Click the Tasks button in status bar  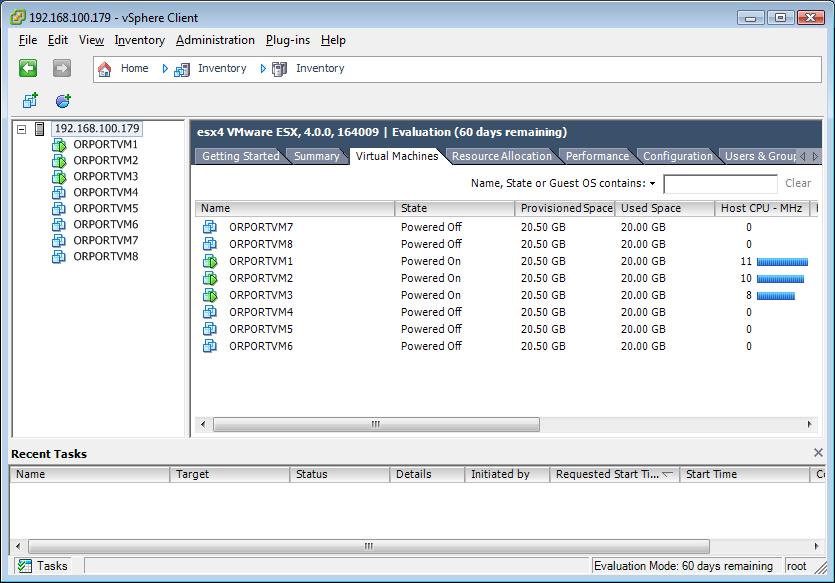click(x=44, y=566)
